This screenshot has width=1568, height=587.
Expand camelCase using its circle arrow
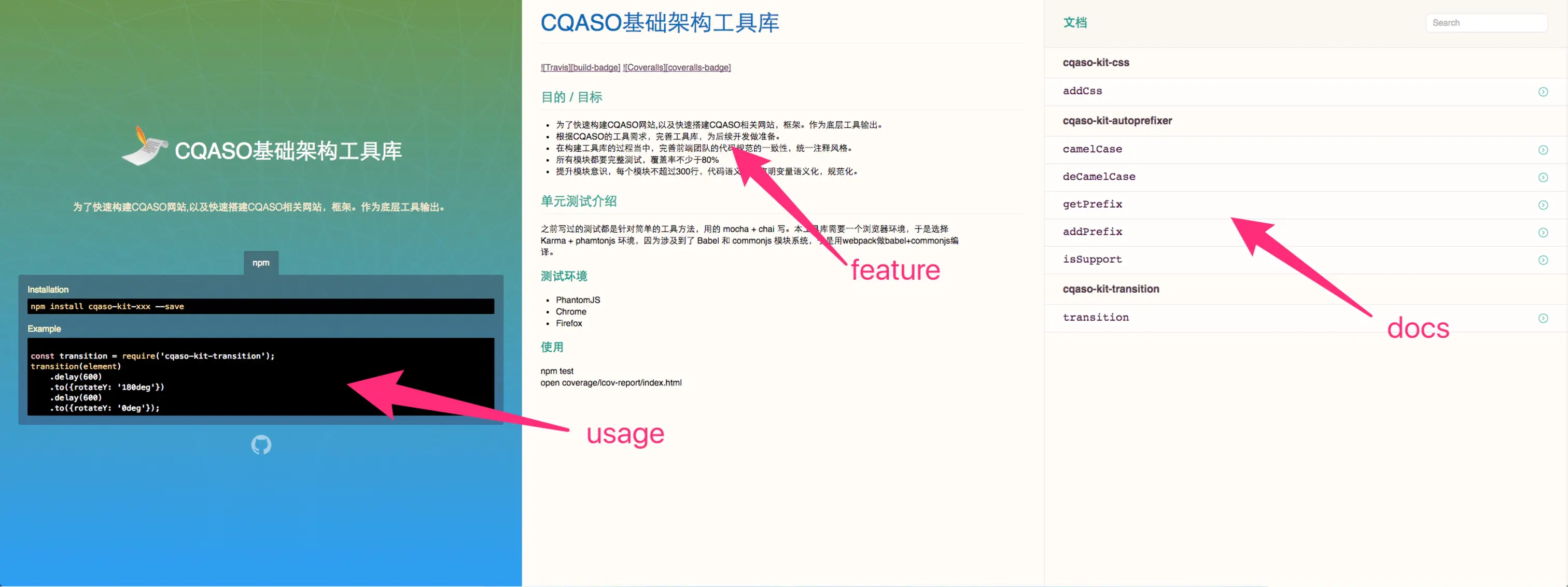point(1543,150)
